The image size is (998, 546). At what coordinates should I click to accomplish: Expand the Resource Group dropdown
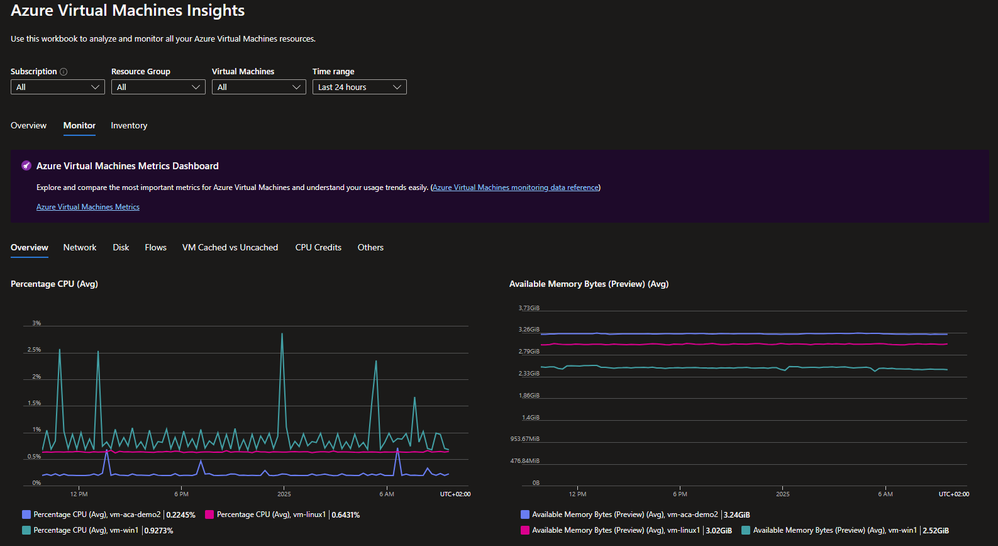click(x=158, y=87)
